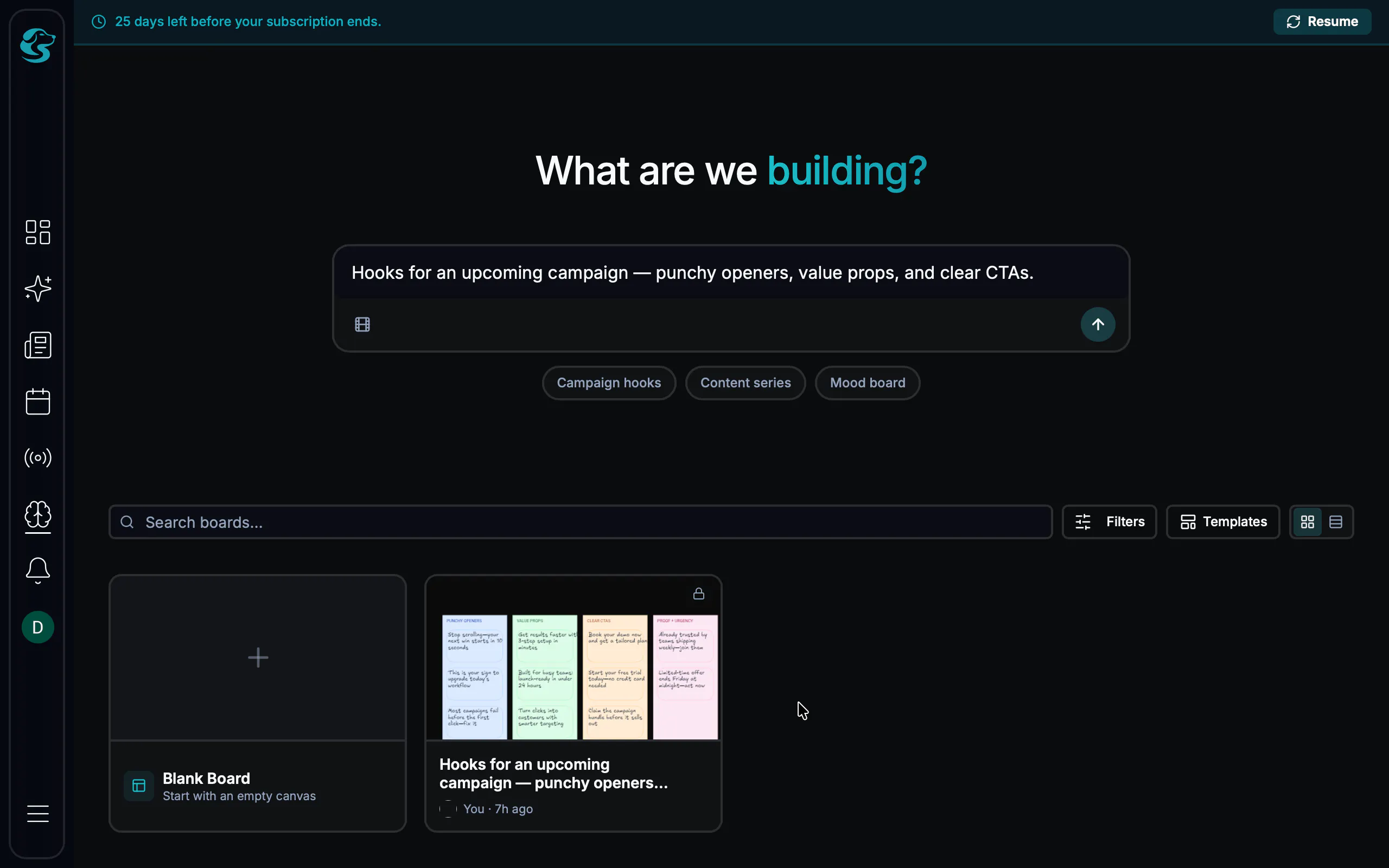
Task: Click the Blank Board title
Action: [x=206, y=778]
